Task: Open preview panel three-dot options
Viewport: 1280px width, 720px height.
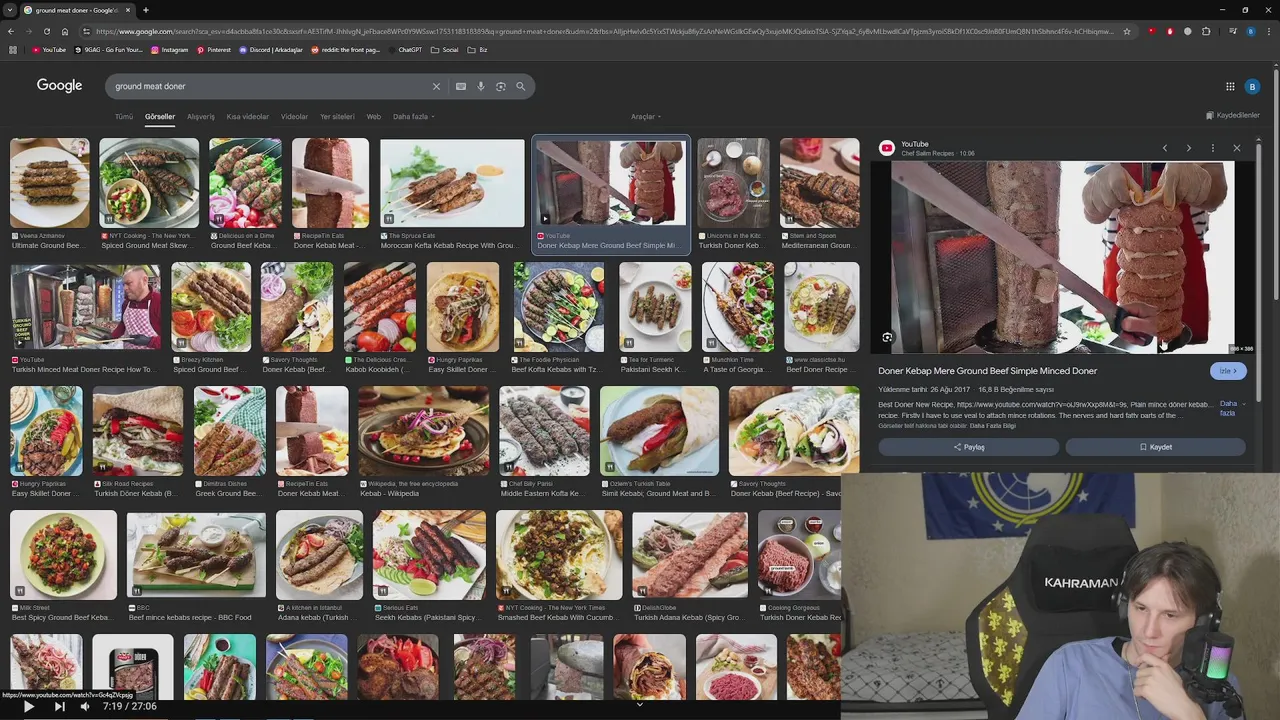Action: coord(1213,148)
